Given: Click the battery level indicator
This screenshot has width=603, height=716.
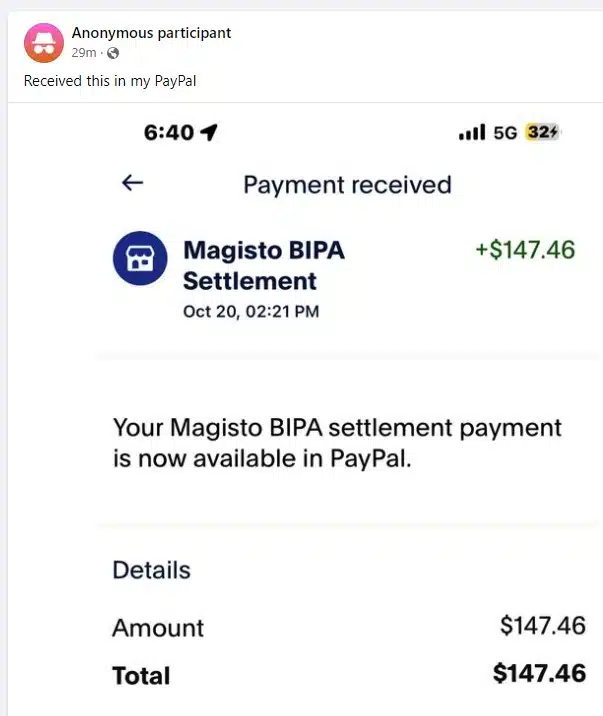Looking at the screenshot, I should (543, 133).
